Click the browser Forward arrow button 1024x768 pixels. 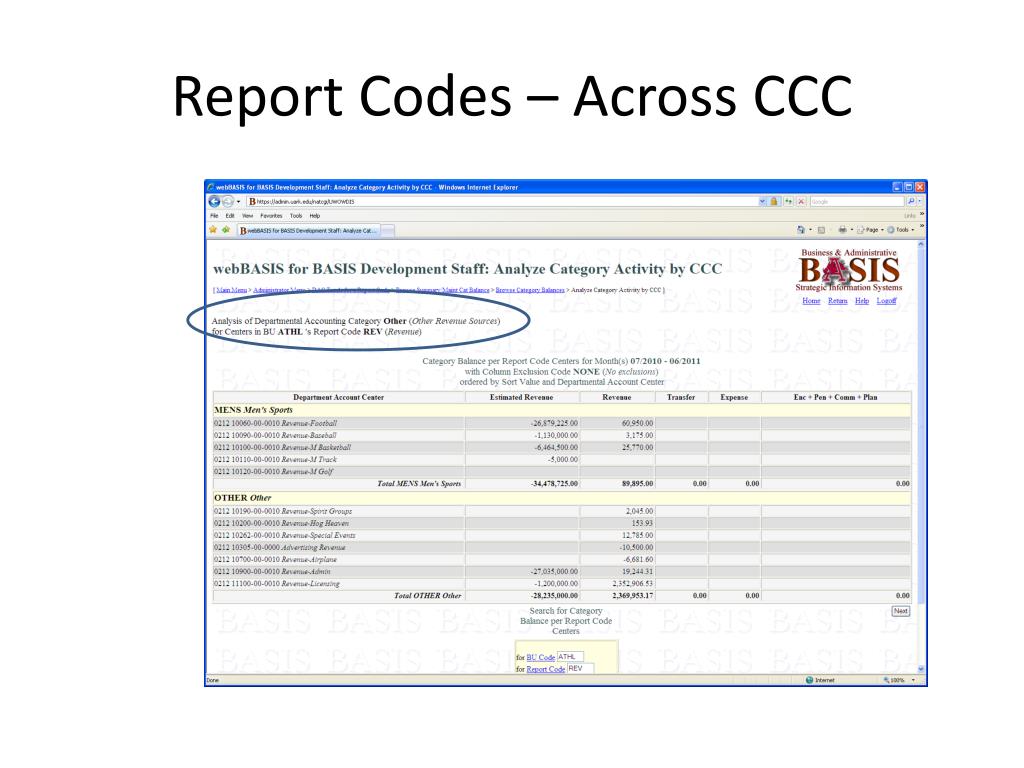227,202
